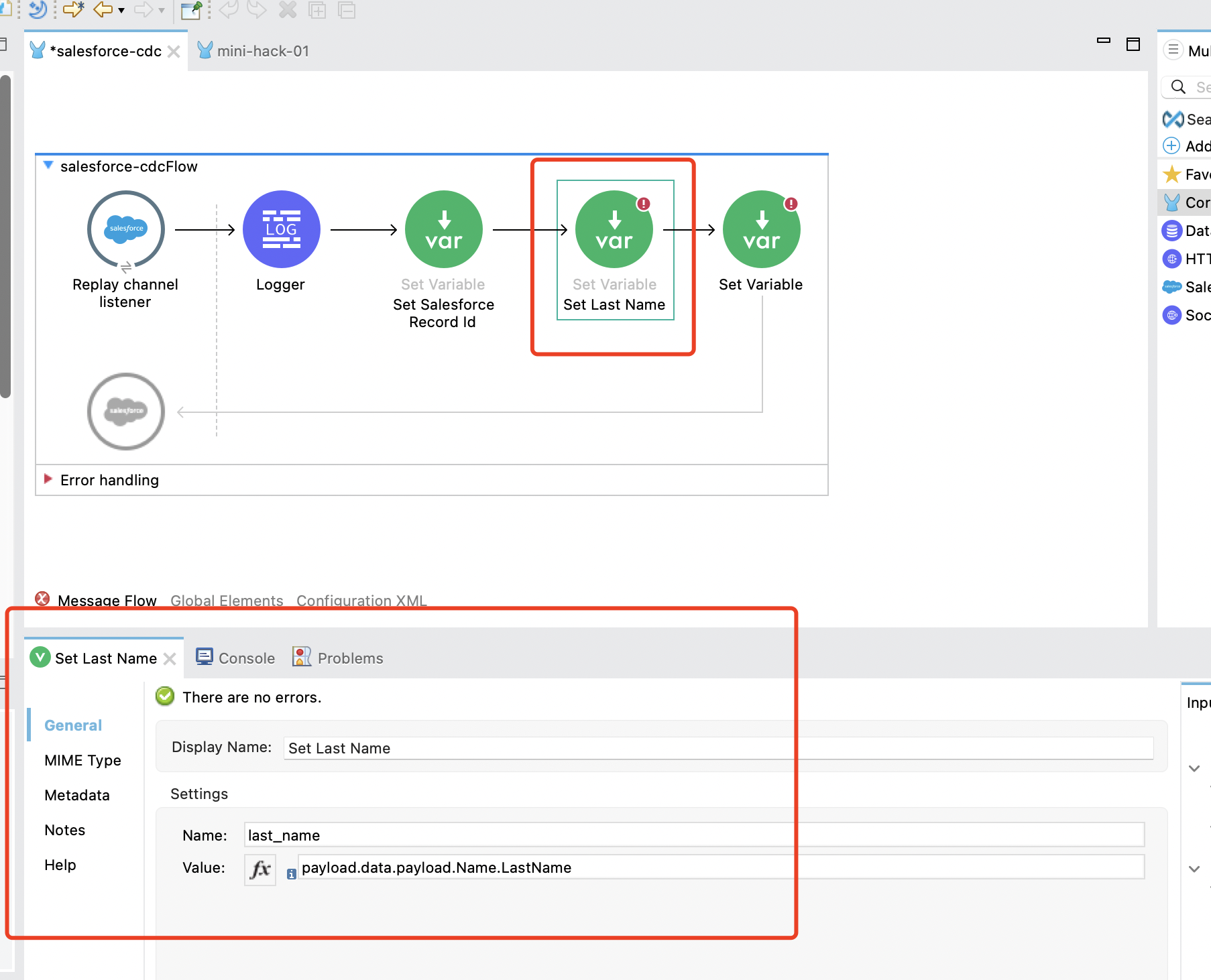Click the pin editor toolbar icon

click(192, 10)
